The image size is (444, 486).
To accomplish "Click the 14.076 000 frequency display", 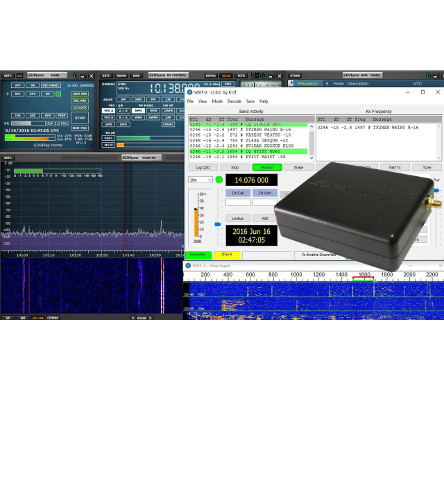I will [x=251, y=180].
